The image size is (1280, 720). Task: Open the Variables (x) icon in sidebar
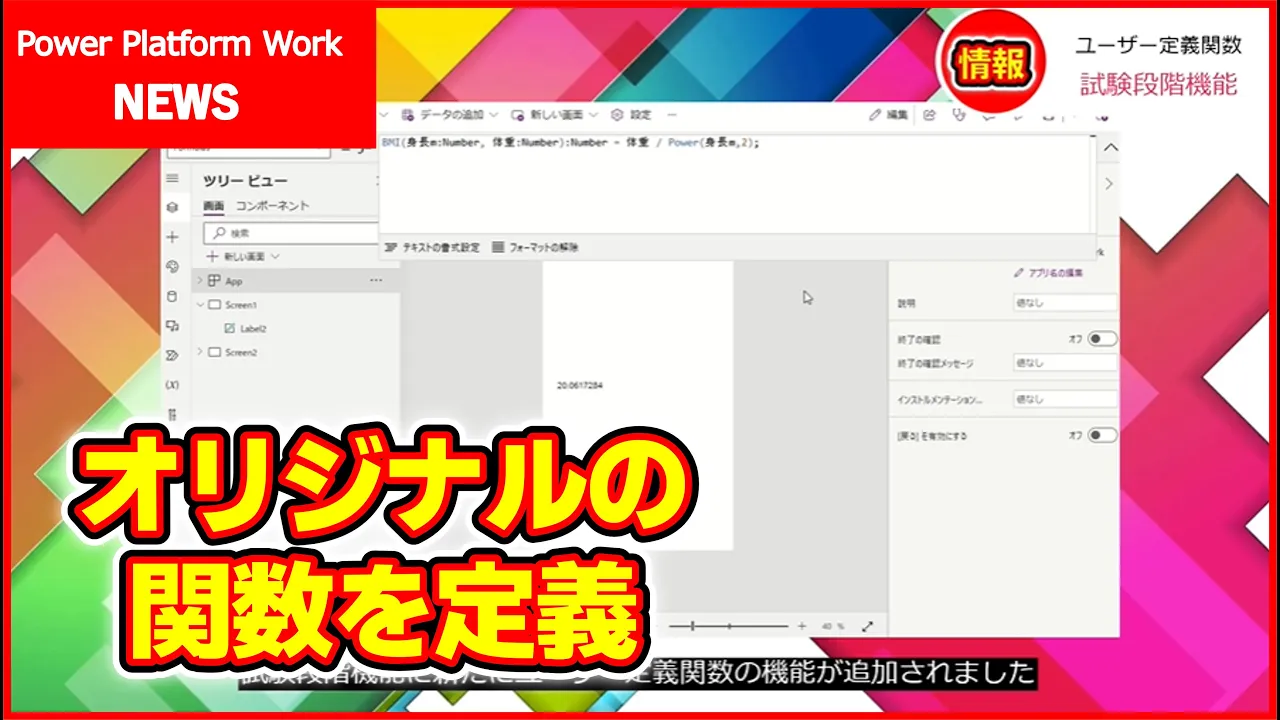pos(172,384)
